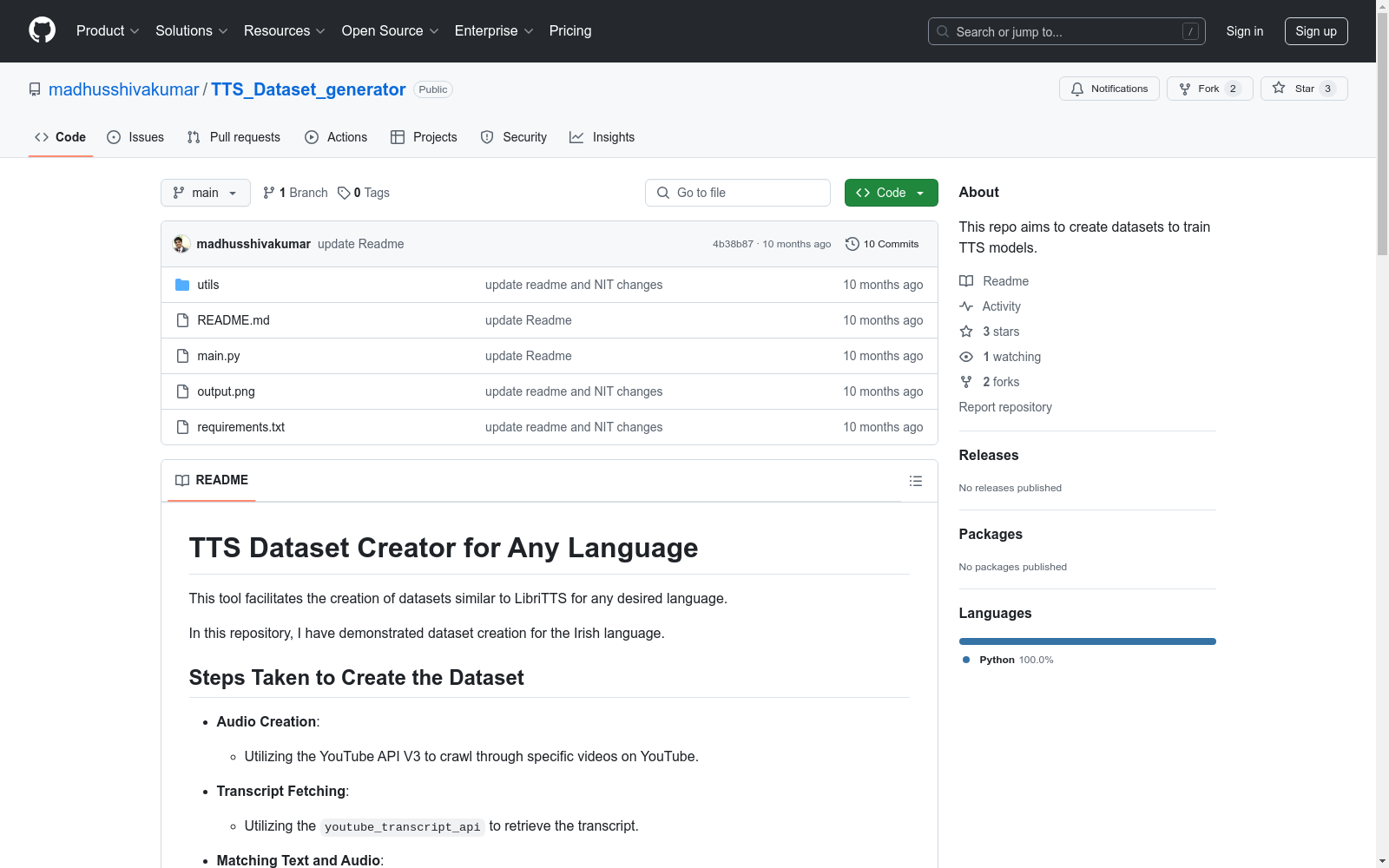This screenshot has height=868, width=1389.
Task: Open utils row commit message link
Action: coord(574,285)
